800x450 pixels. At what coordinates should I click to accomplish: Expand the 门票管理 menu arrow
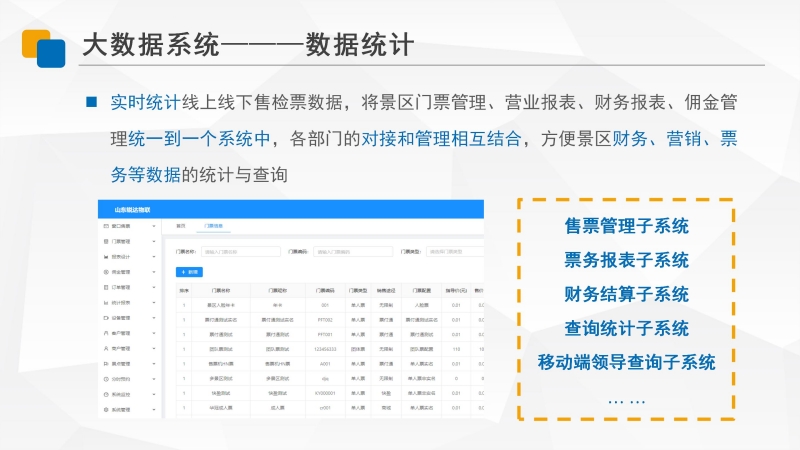coord(154,241)
